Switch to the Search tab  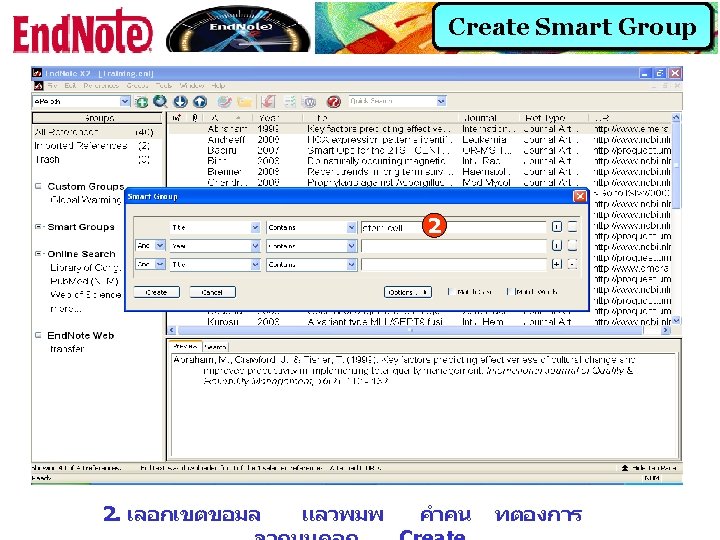215,347
